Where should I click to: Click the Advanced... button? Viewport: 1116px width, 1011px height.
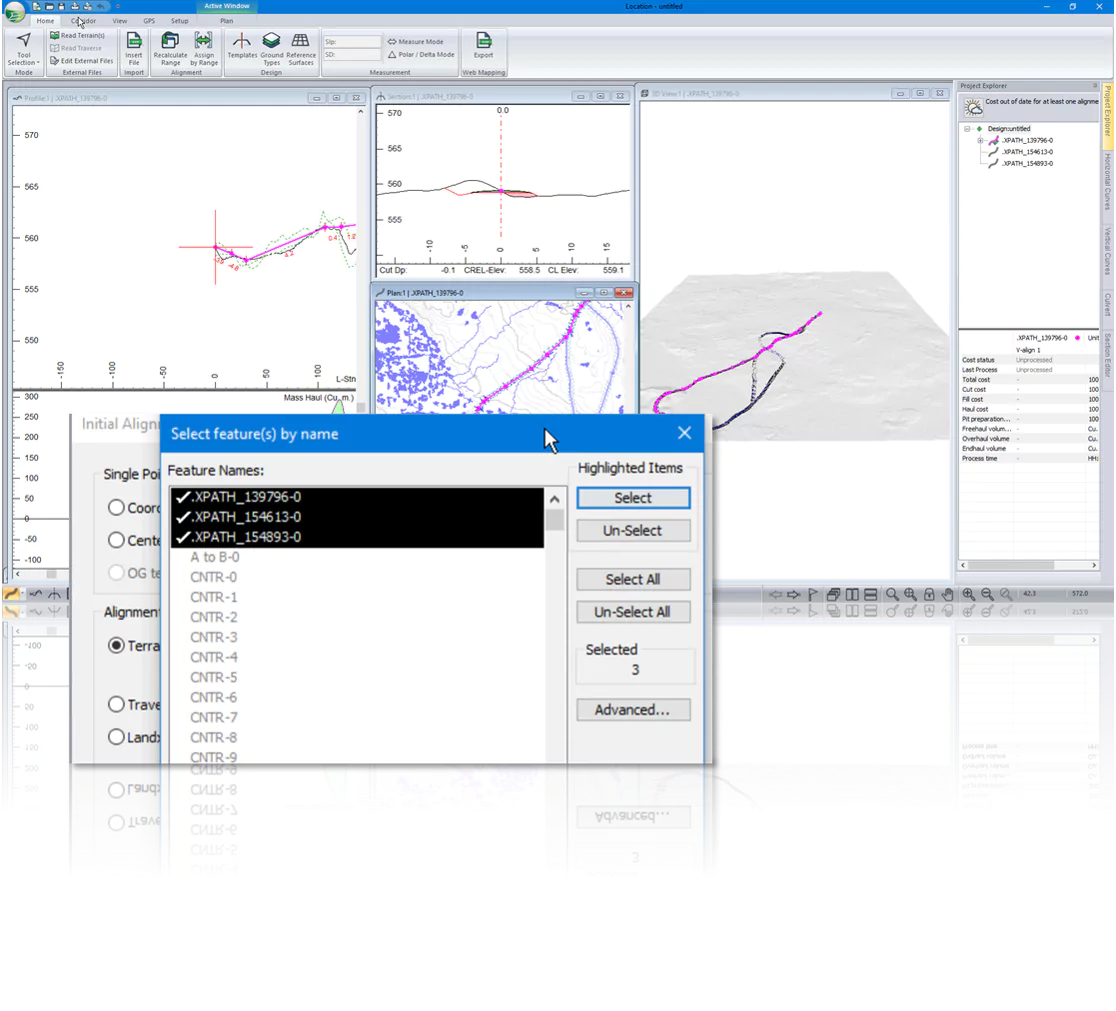633,710
